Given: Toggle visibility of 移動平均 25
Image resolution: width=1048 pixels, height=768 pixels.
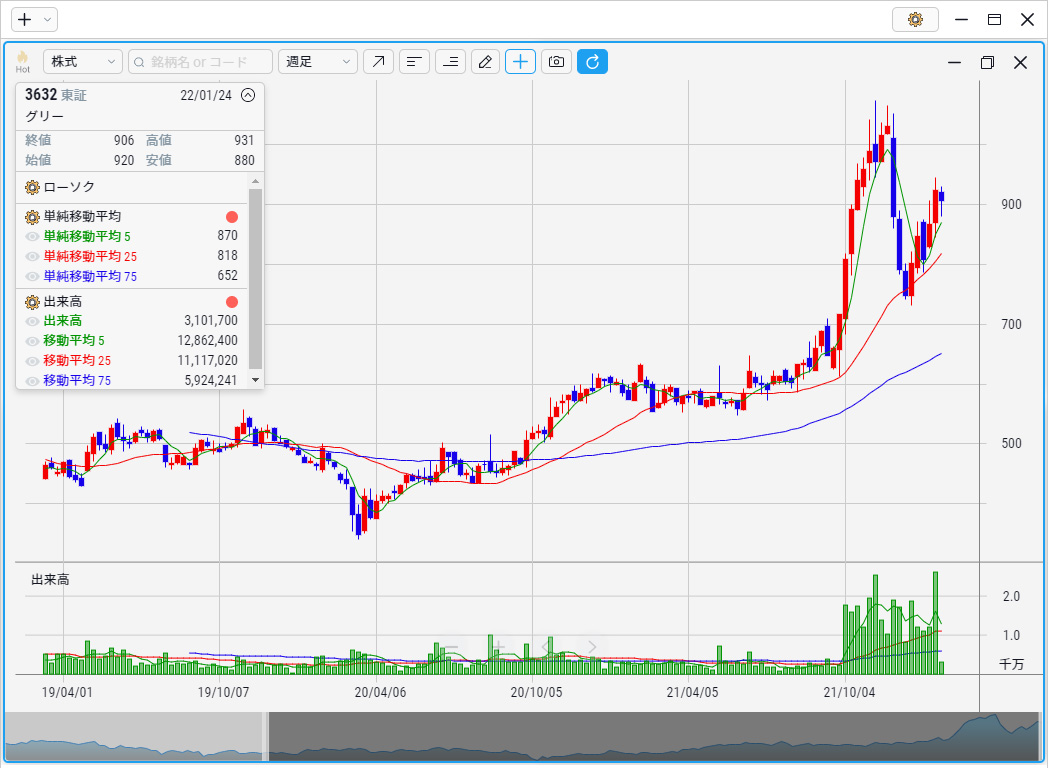Looking at the screenshot, I should (31, 361).
